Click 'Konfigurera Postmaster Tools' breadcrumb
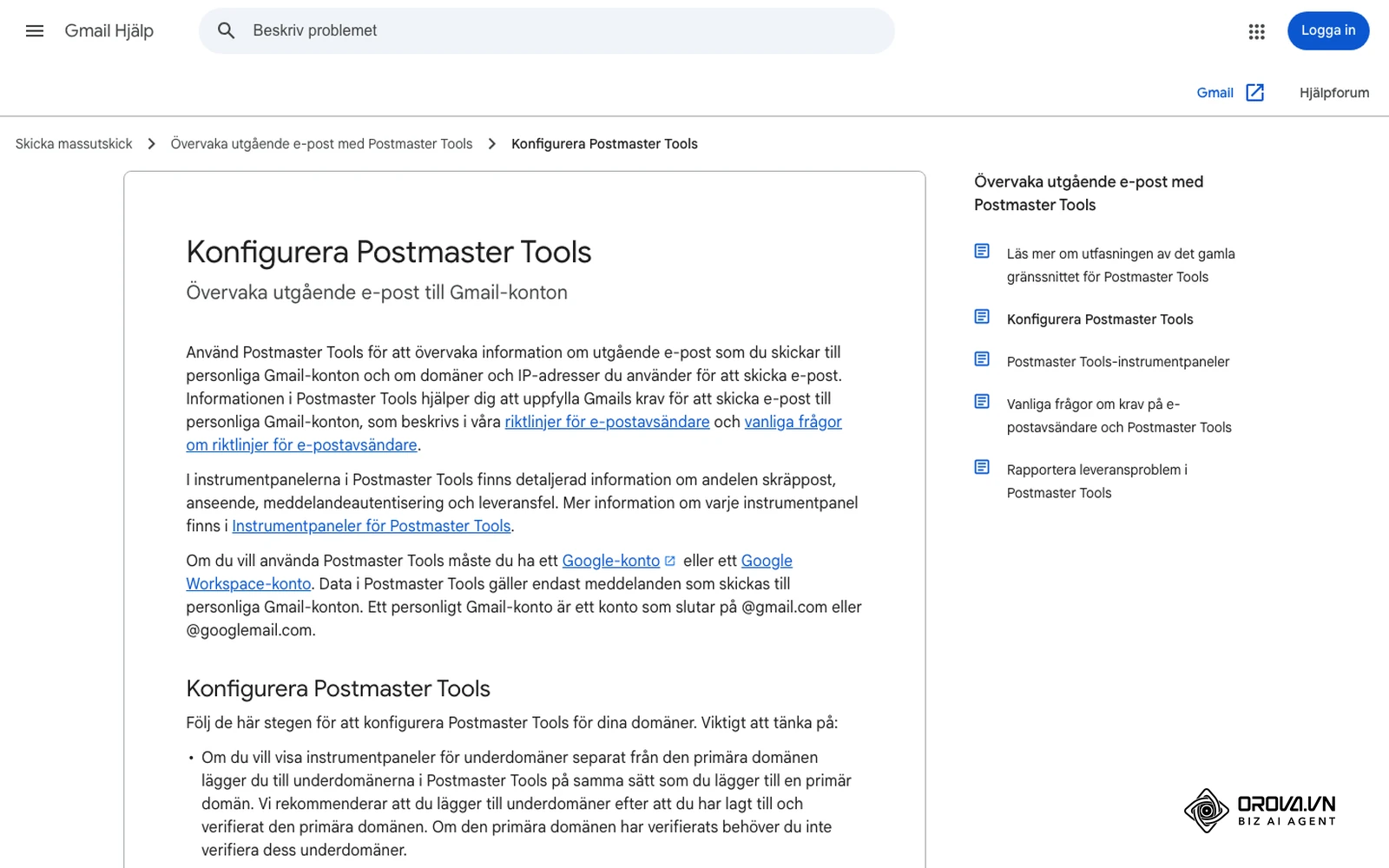 tap(604, 144)
